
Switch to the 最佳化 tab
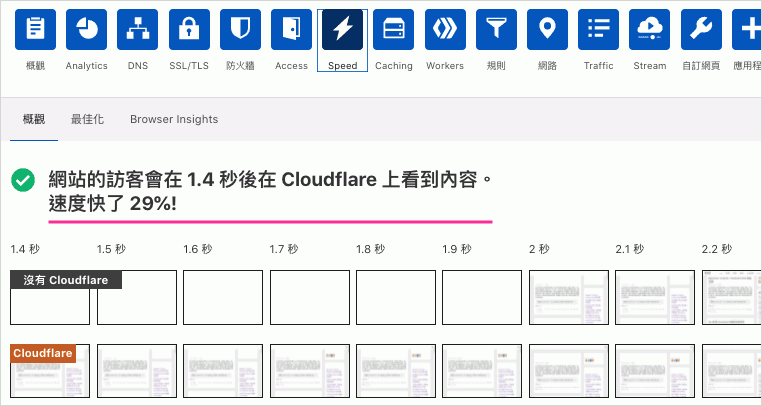point(87,119)
